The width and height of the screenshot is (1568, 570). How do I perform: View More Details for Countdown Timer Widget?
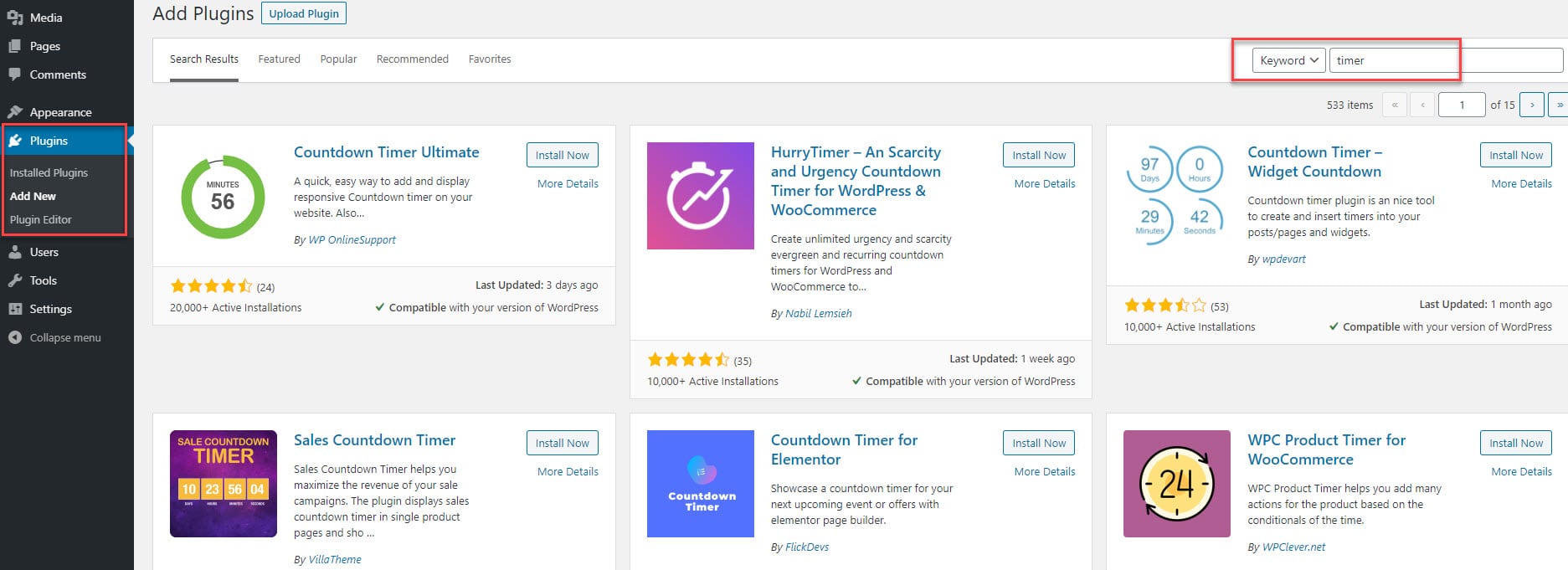pos(1521,183)
